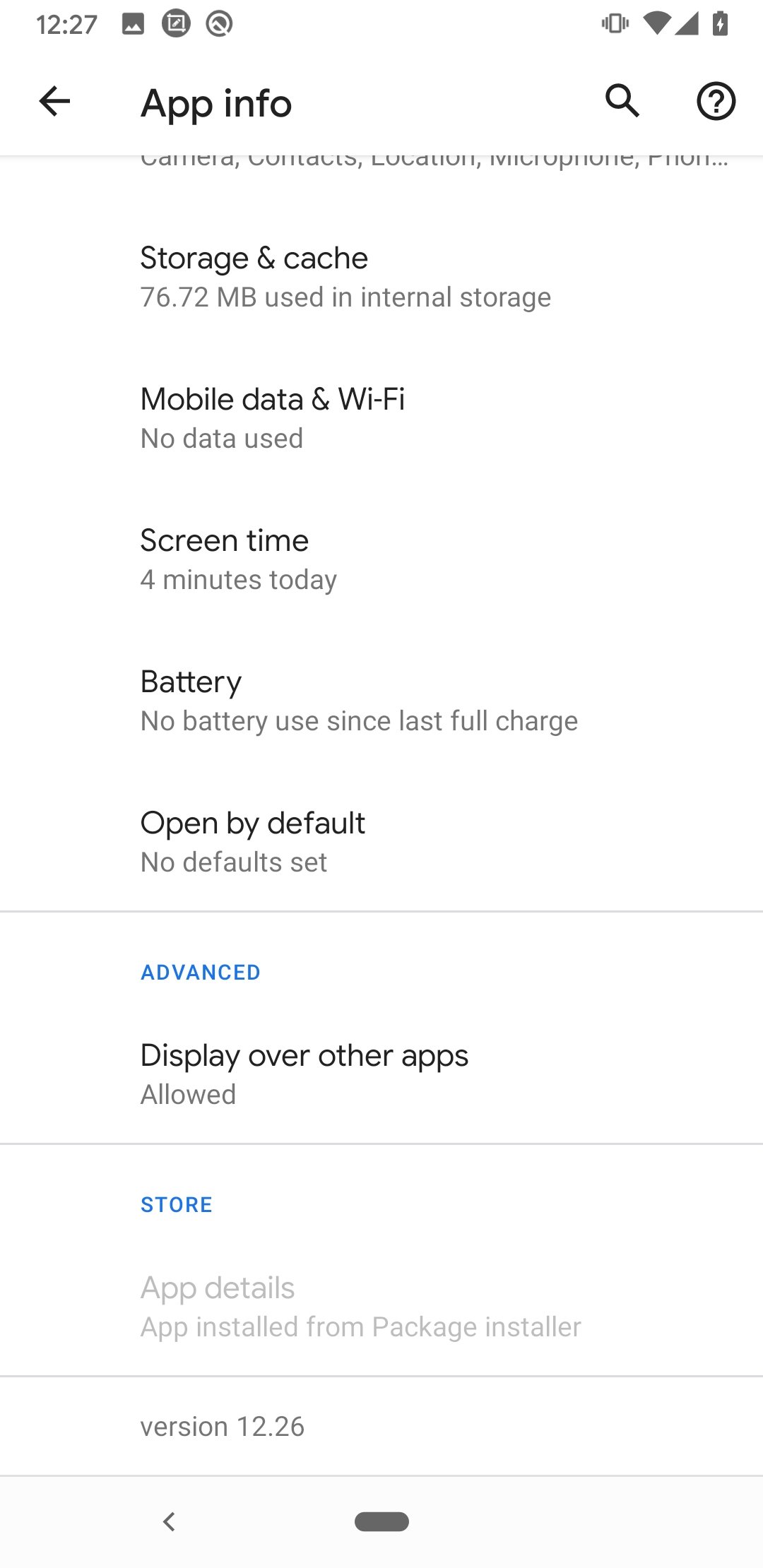Tap the back arrow in the app bar
763x1568 pixels.
click(x=54, y=101)
